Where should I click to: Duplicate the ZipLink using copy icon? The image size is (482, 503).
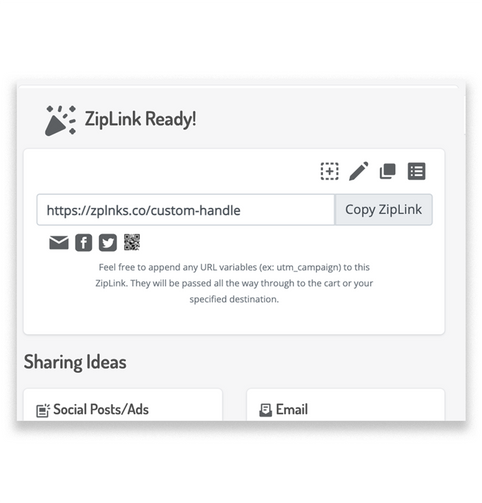pyautogui.click(x=388, y=171)
